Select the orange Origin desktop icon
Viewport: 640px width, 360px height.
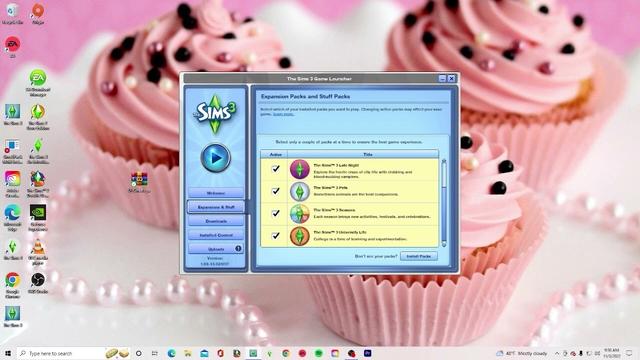tap(38, 13)
